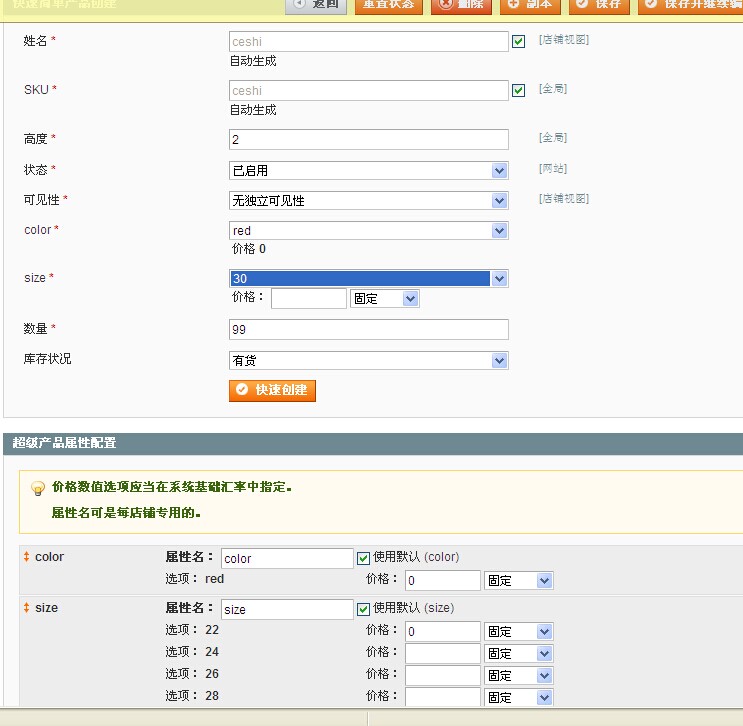Image resolution: width=743 pixels, height=726 pixels.
Task: Click the 保存 (Save) button icon
Action: 583,5
